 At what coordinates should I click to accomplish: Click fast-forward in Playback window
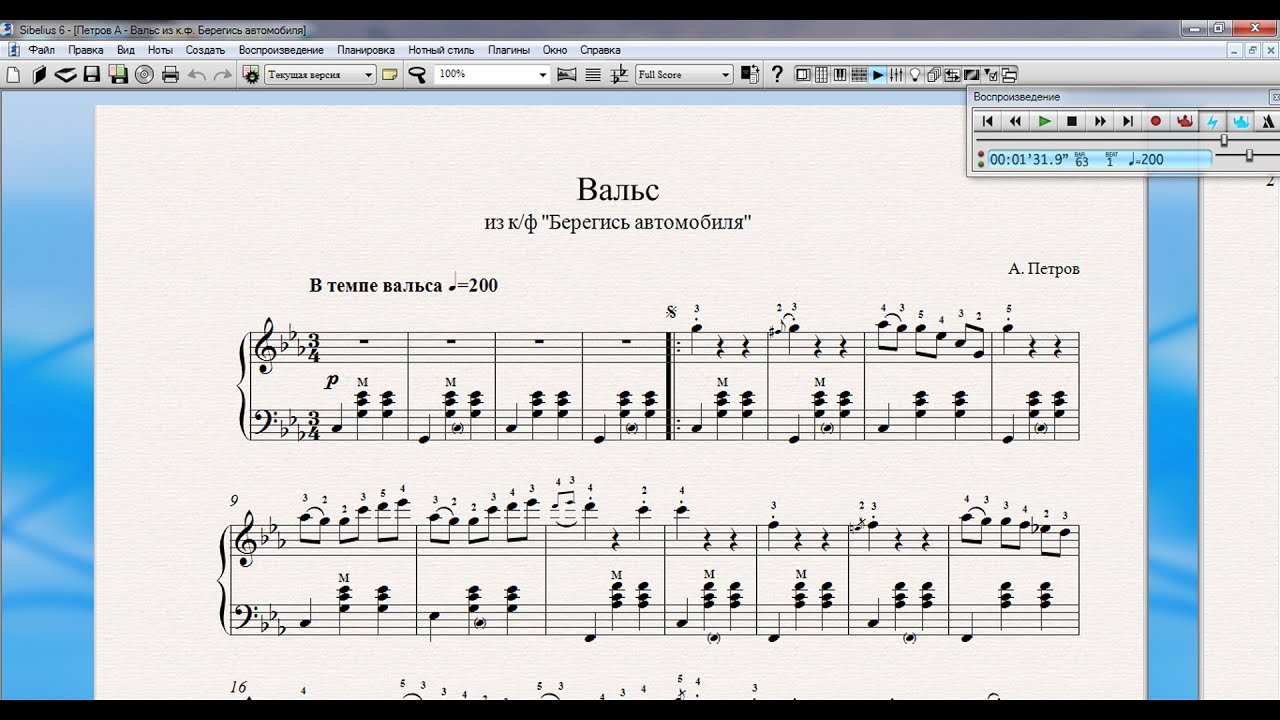pyautogui.click(x=1100, y=121)
